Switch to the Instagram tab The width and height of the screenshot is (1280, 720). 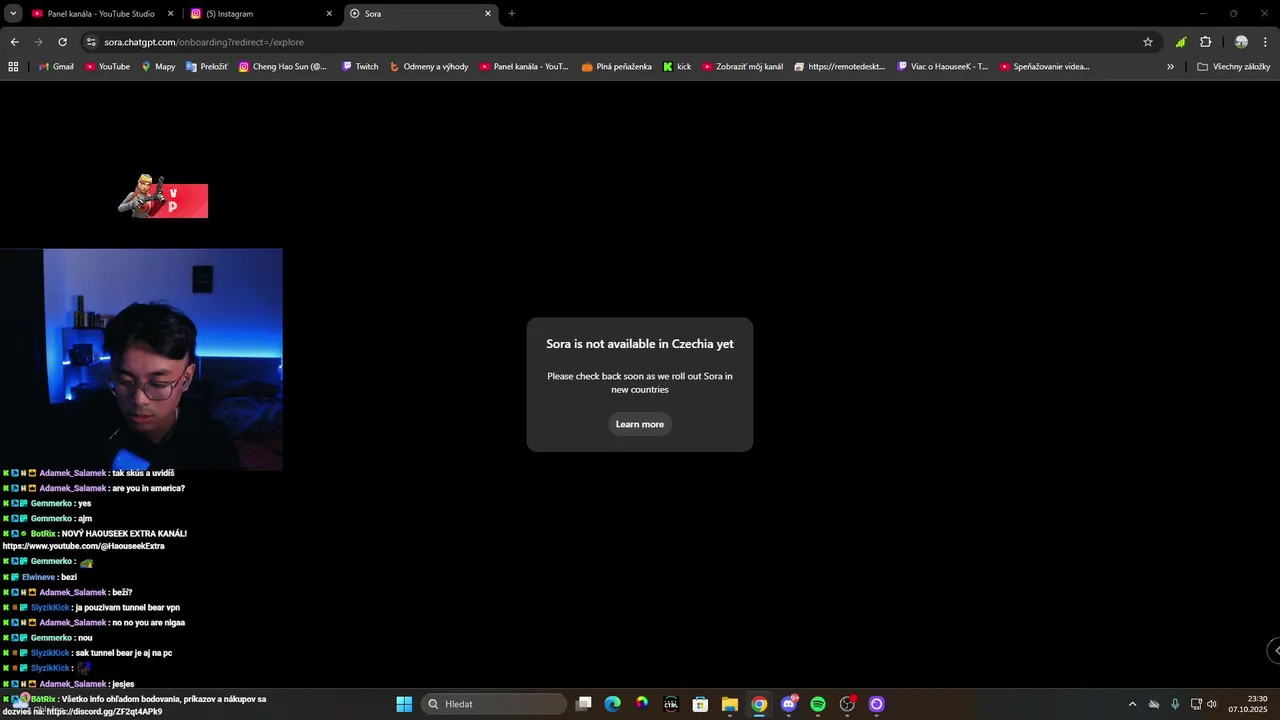tap(262, 14)
